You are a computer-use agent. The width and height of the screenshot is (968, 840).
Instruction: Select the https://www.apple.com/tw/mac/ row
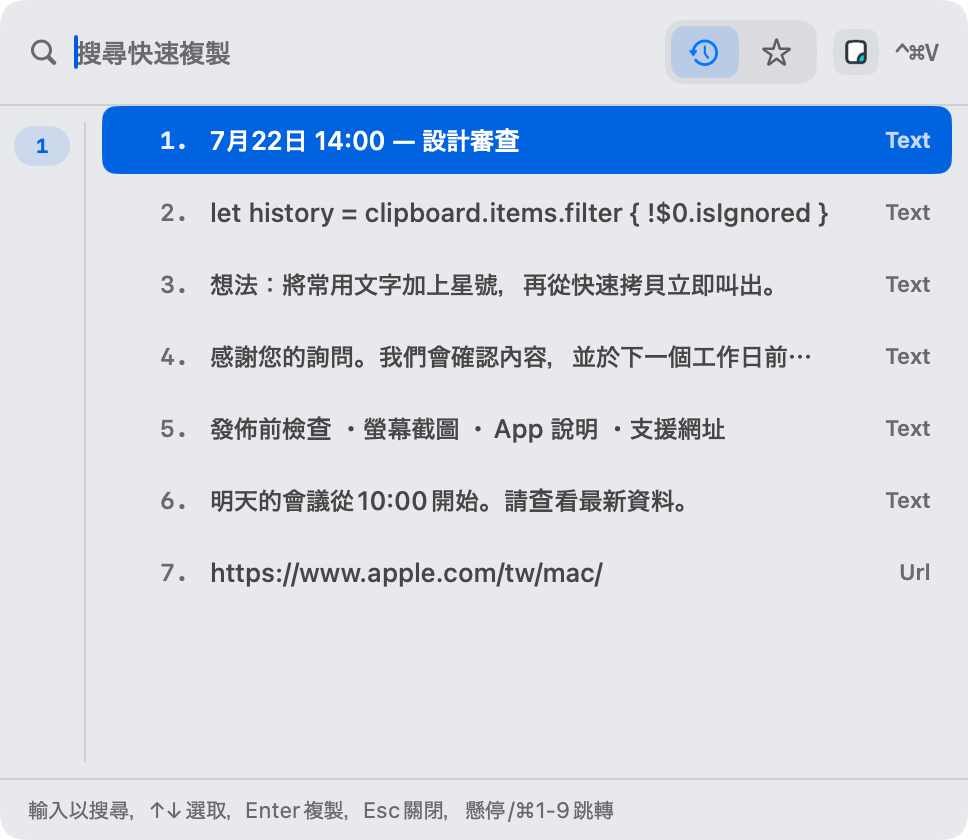[x=527, y=573]
